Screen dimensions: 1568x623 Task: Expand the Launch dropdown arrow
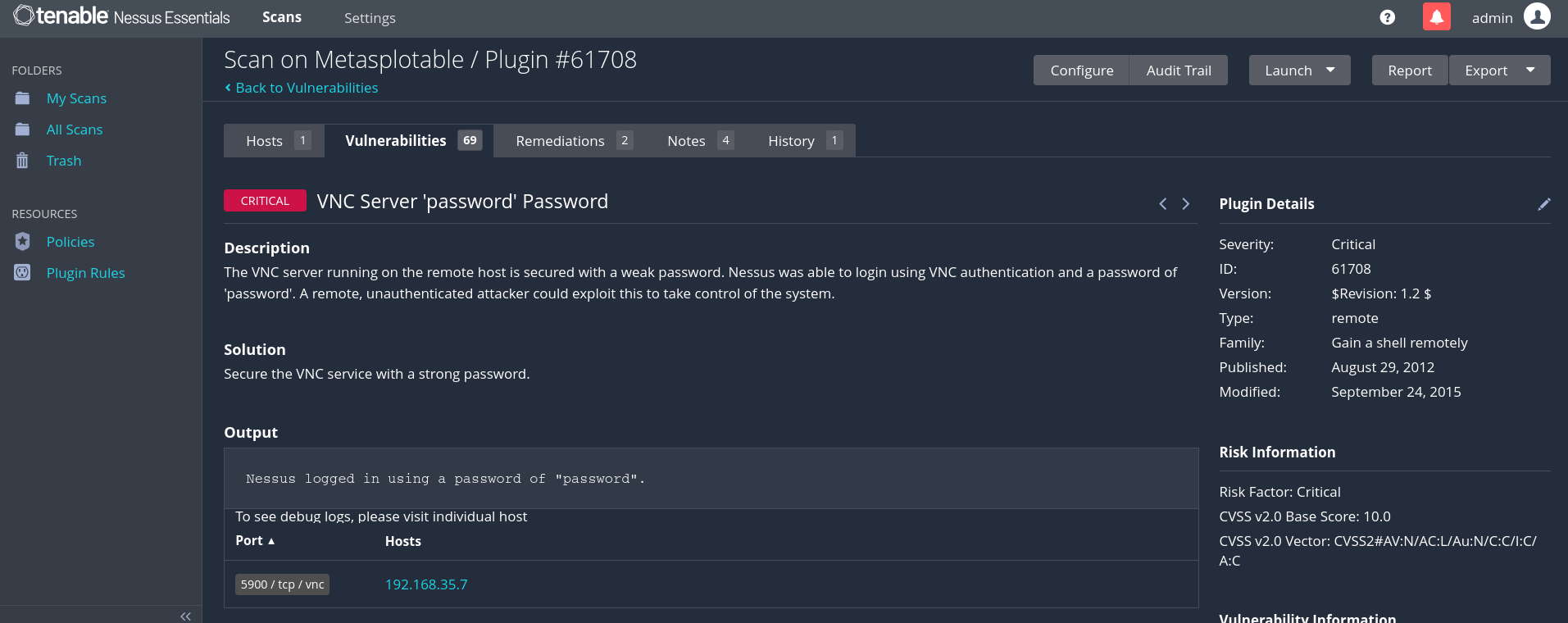tap(1330, 70)
